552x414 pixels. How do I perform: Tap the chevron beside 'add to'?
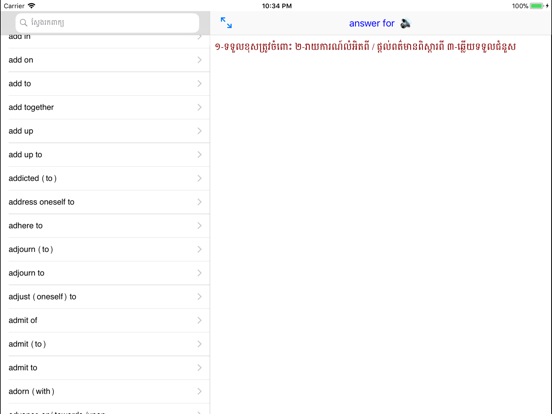click(x=200, y=83)
